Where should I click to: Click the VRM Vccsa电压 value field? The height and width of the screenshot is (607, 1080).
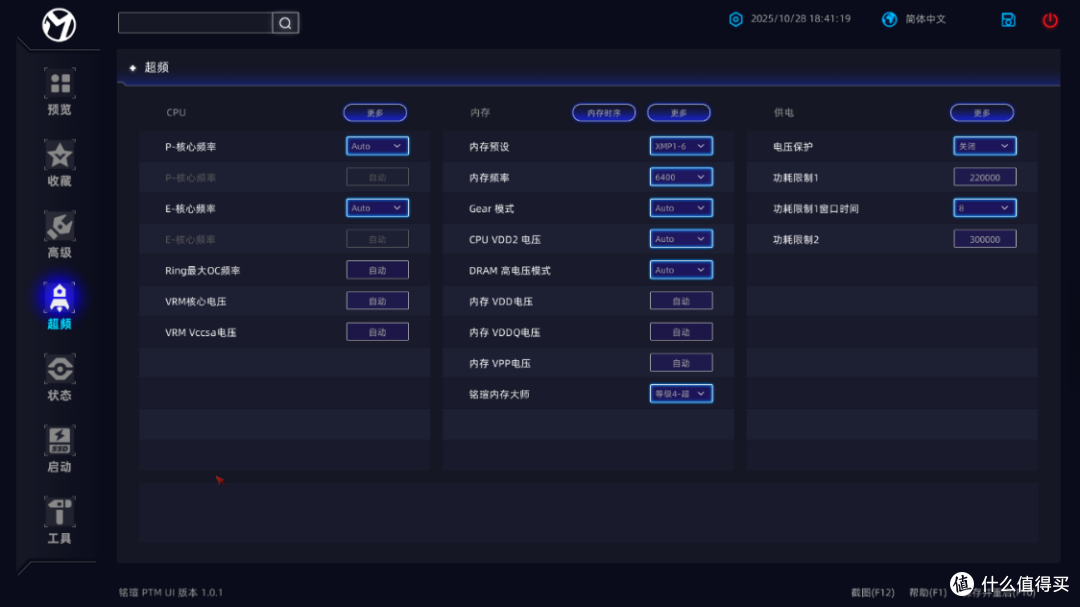(377, 332)
